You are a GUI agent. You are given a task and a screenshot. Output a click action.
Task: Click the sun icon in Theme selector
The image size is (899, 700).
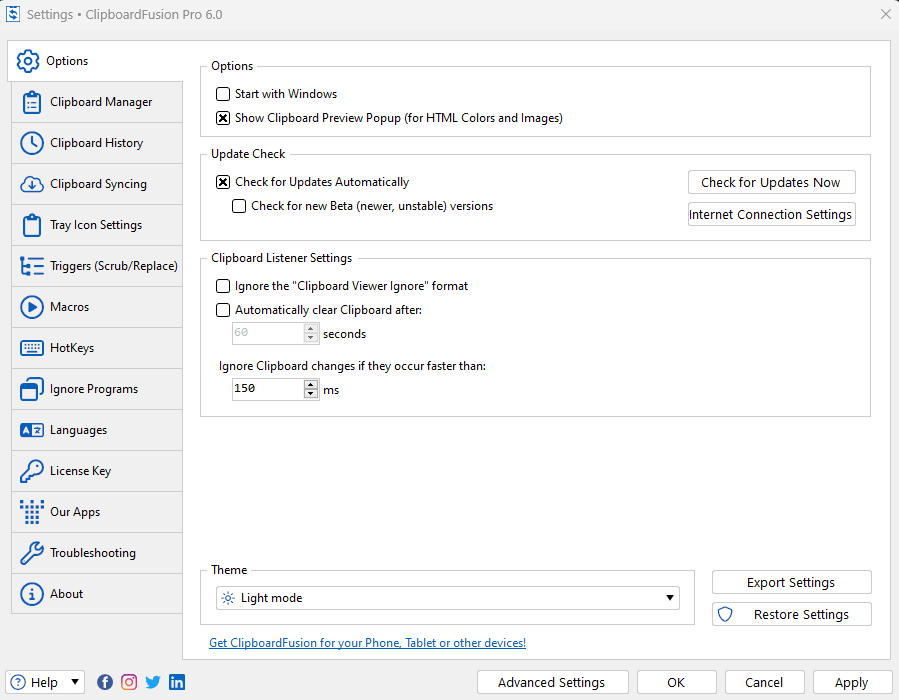[x=228, y=598]
